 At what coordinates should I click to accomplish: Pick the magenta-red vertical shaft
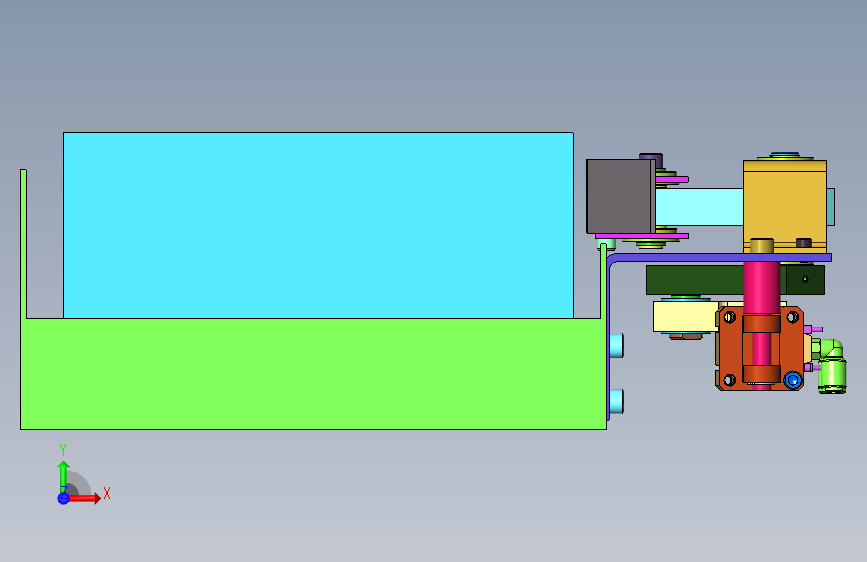[761, 288]
